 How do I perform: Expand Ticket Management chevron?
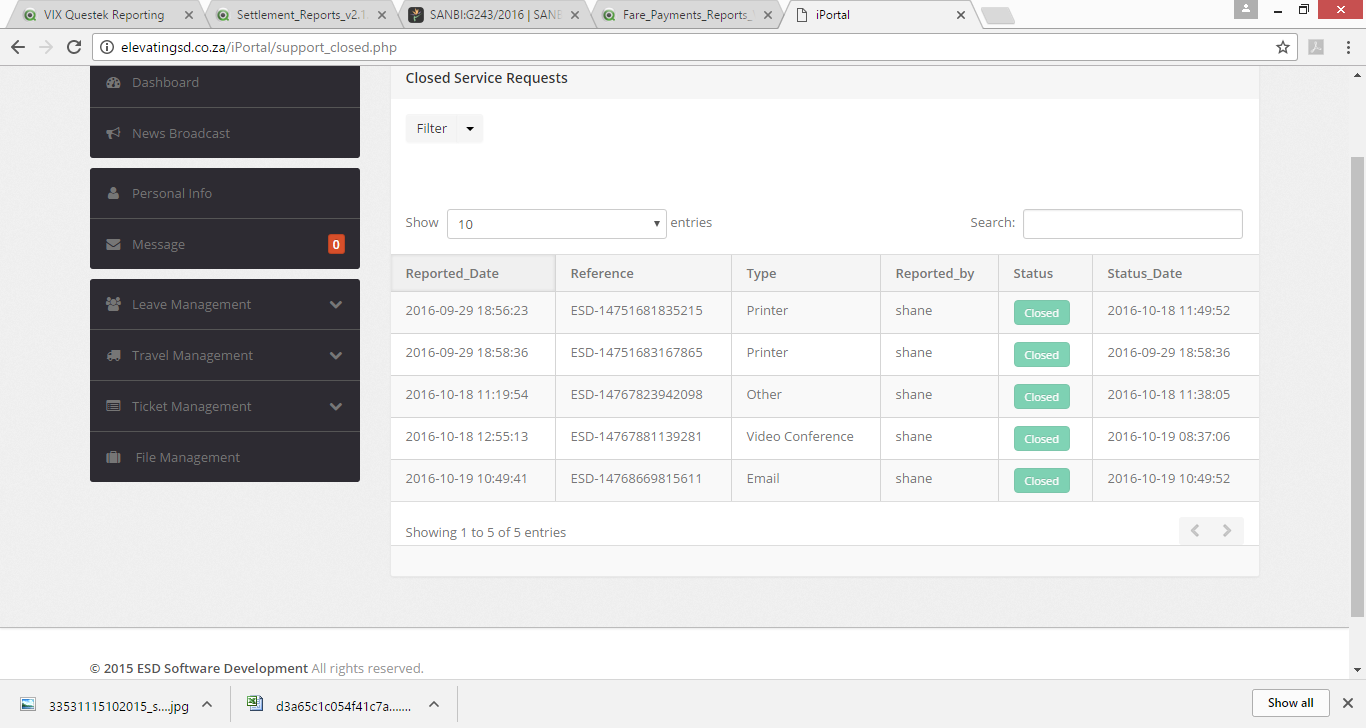335,407
